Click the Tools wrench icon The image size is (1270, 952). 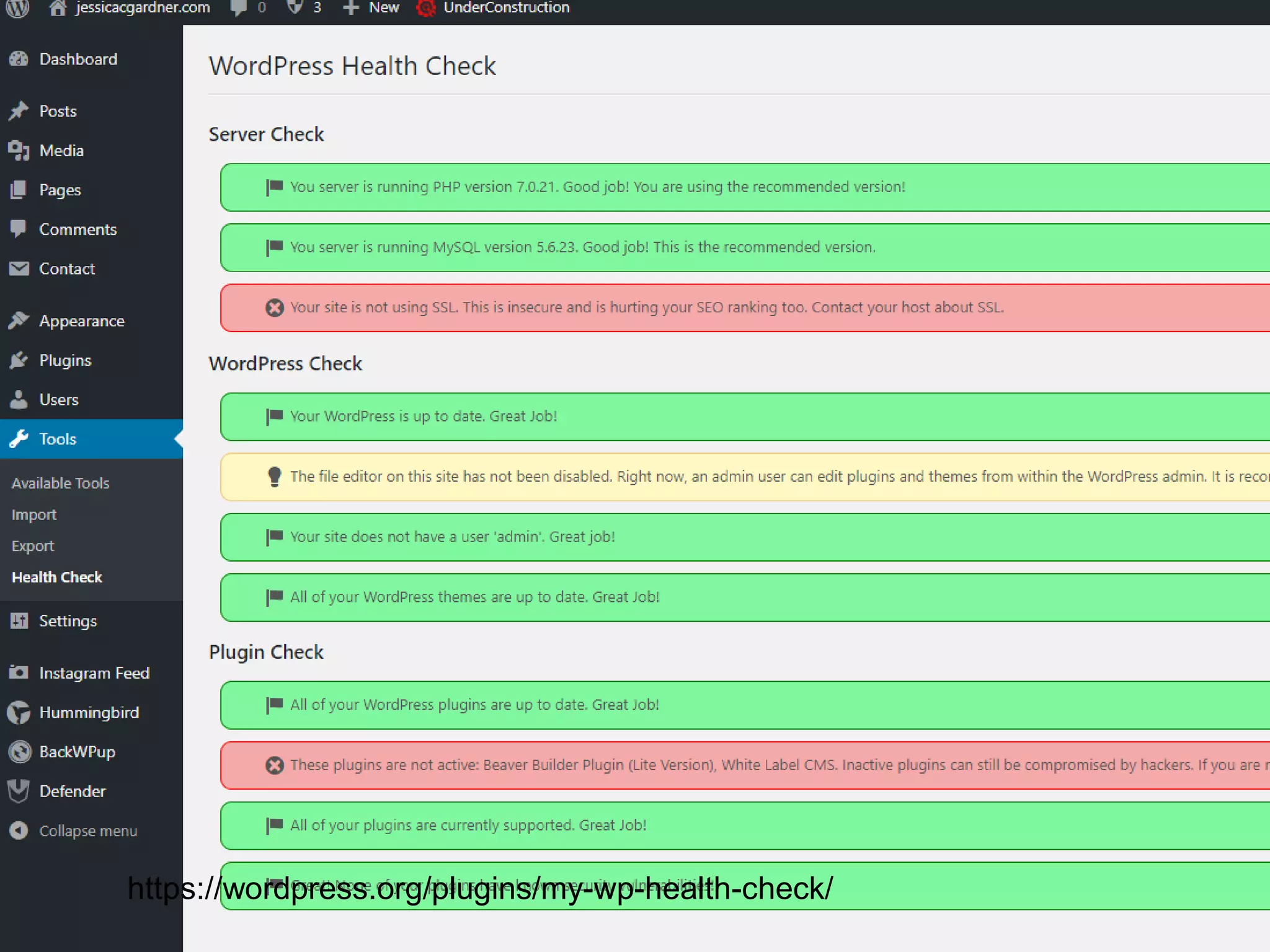(x=19, y=439)
